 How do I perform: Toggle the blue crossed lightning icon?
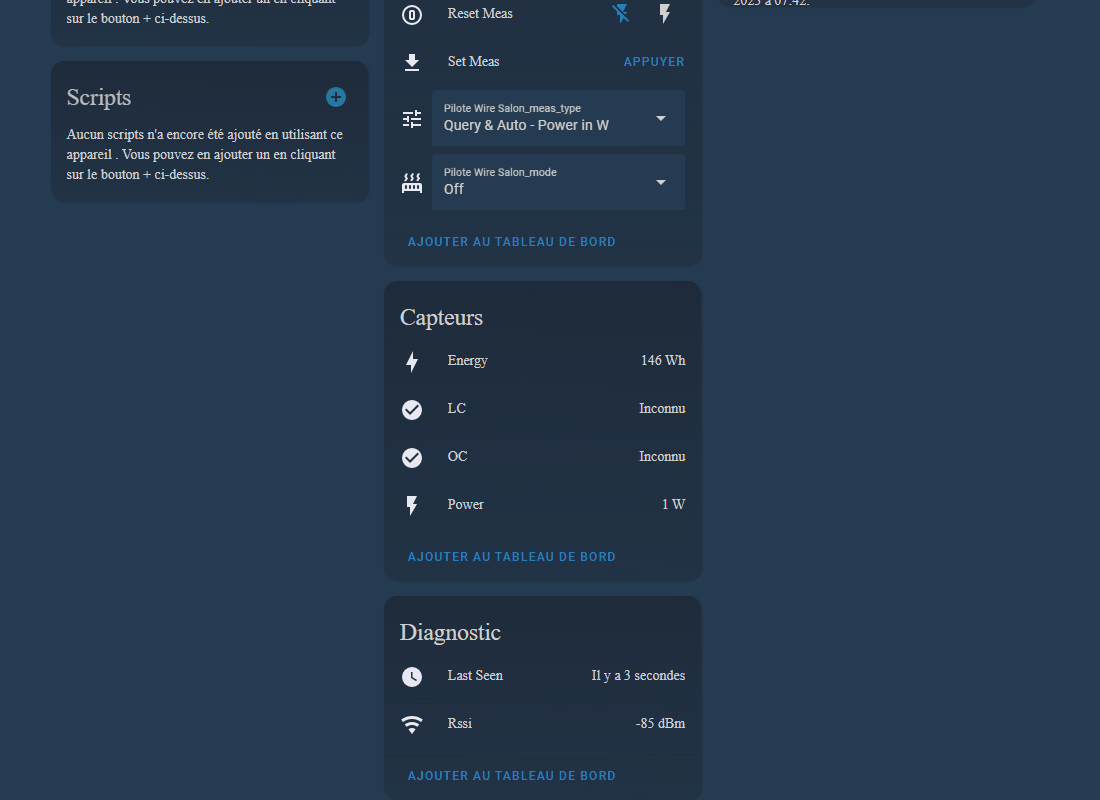[x=620, y=13]
